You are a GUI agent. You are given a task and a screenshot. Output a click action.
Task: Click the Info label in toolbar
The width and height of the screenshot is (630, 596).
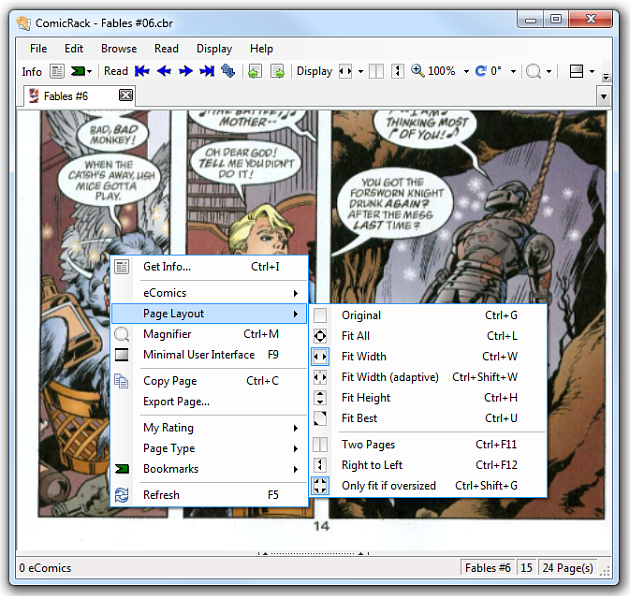32,72
